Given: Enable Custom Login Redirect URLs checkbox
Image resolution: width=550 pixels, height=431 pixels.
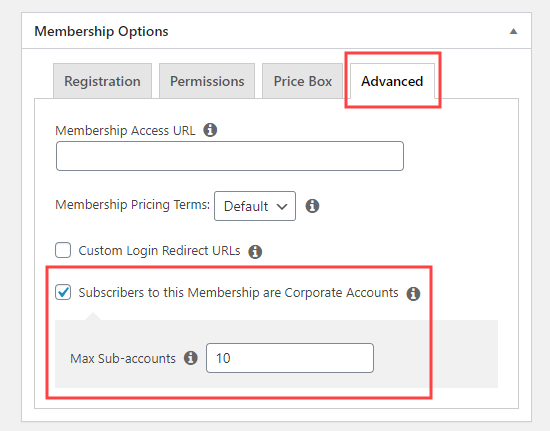Looking at the screenshot, I should click(x=63, y=250).
